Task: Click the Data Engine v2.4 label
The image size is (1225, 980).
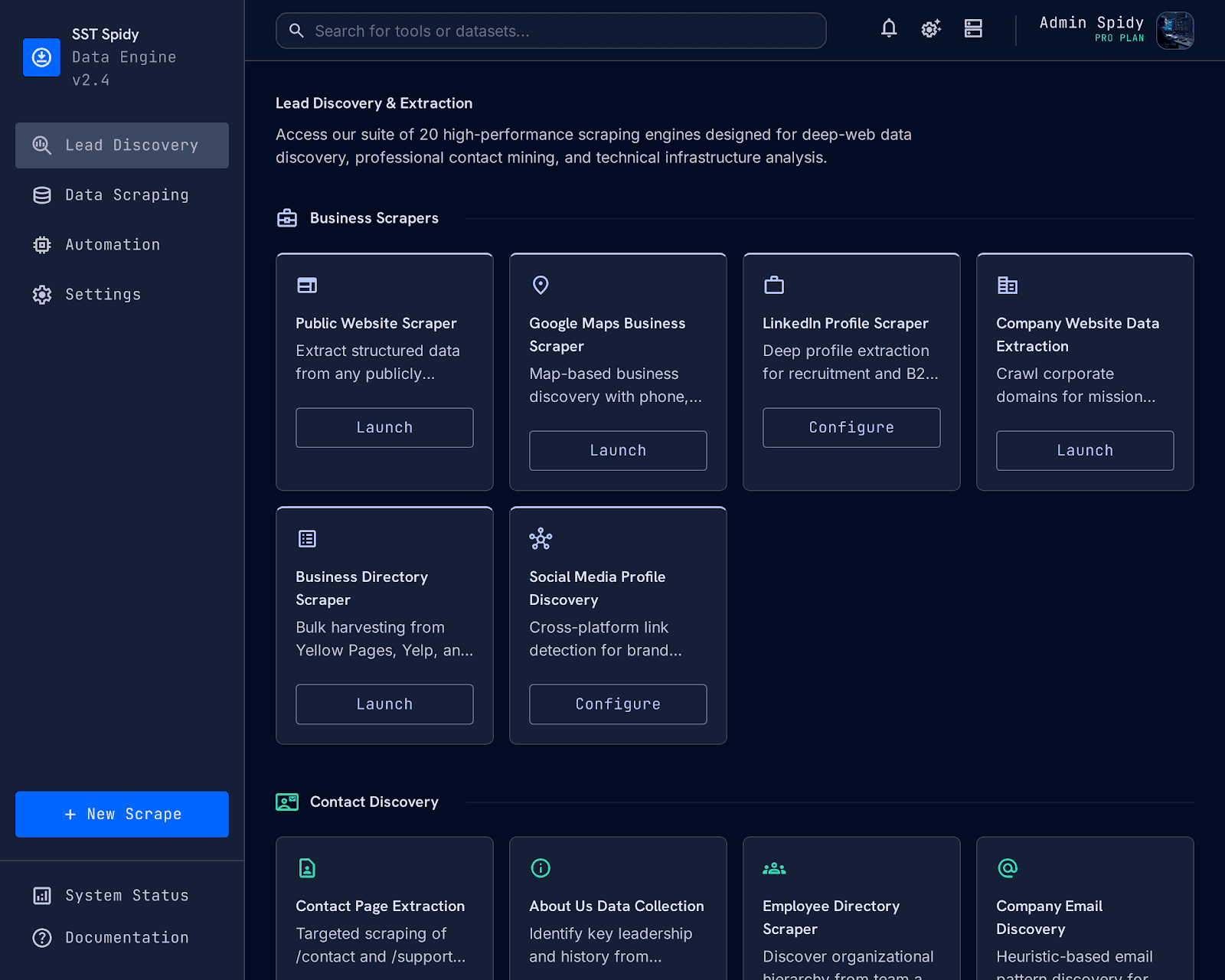Action: 124,69
